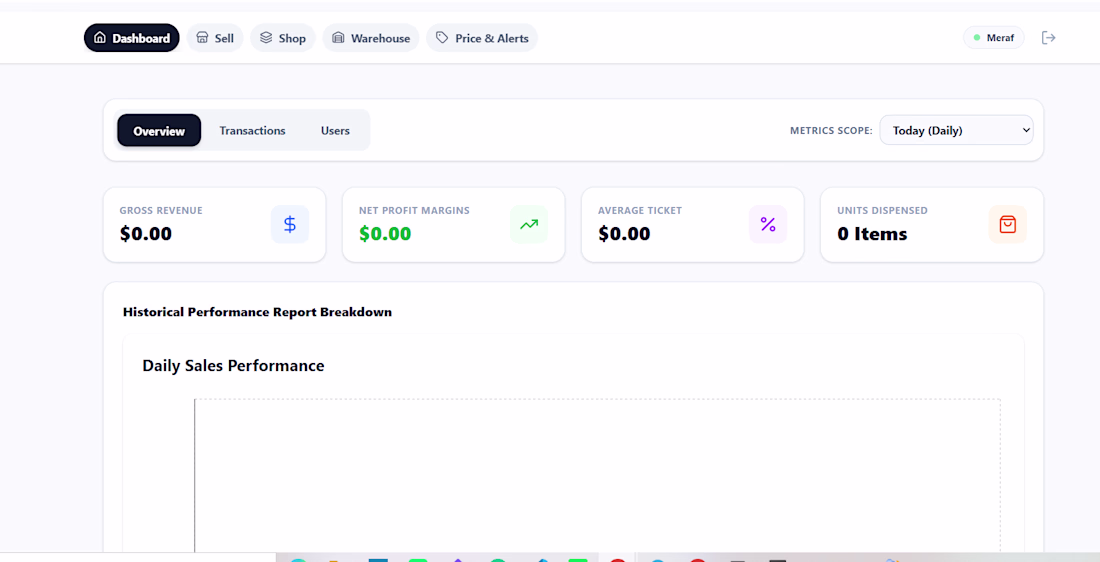This screenshot has height=562, width=1100.
Task: Click the "METRICS SCOPE:" label
Action: [x=831, y=131]
